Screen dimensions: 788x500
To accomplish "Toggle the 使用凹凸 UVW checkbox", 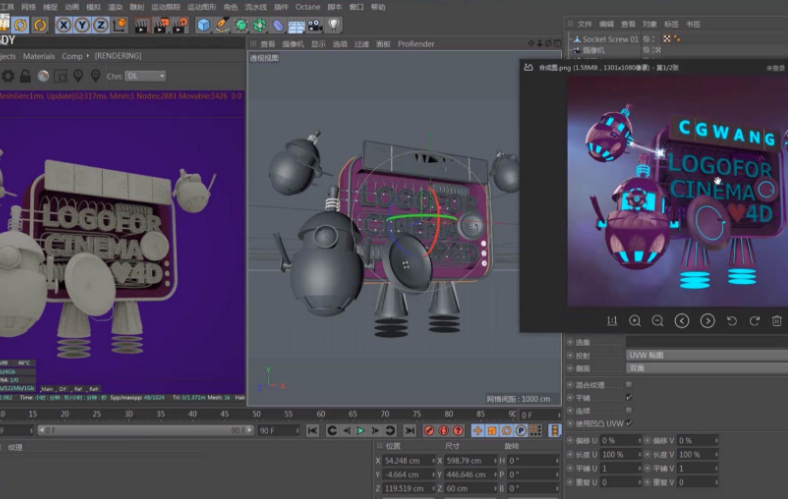I will point(628,423).
